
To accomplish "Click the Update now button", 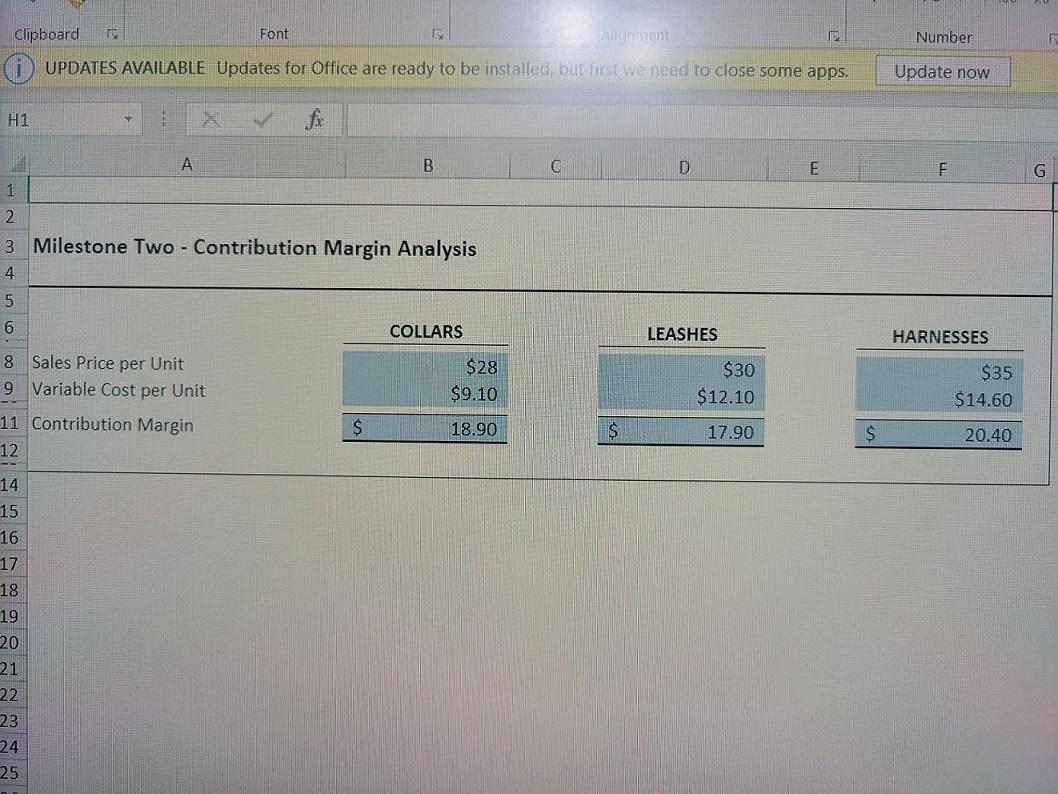I will pos(941,71).
